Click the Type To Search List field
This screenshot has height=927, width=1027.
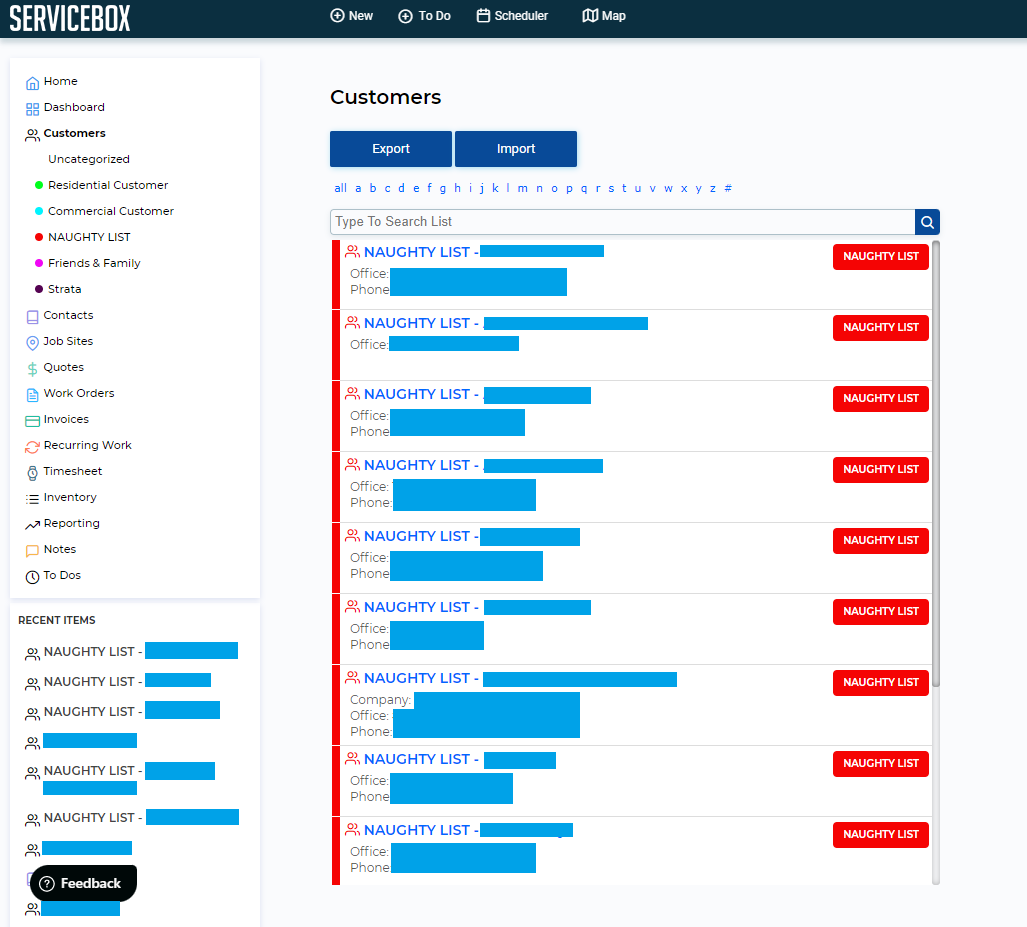click(622, 222)
